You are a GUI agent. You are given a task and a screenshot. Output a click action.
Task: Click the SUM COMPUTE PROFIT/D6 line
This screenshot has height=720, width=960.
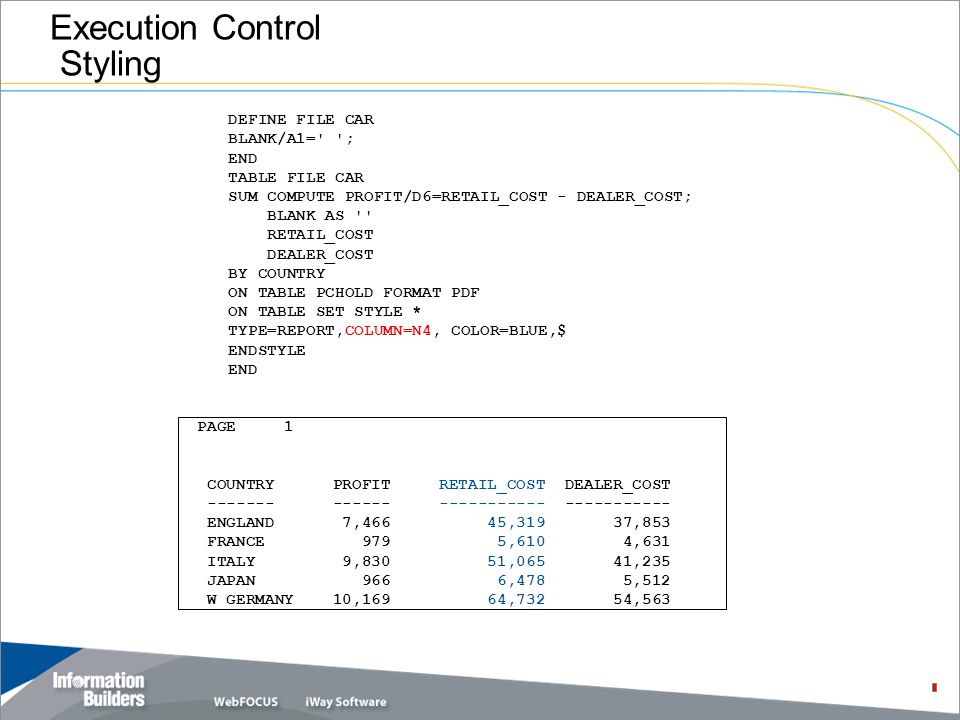click(x=460, y=197)
